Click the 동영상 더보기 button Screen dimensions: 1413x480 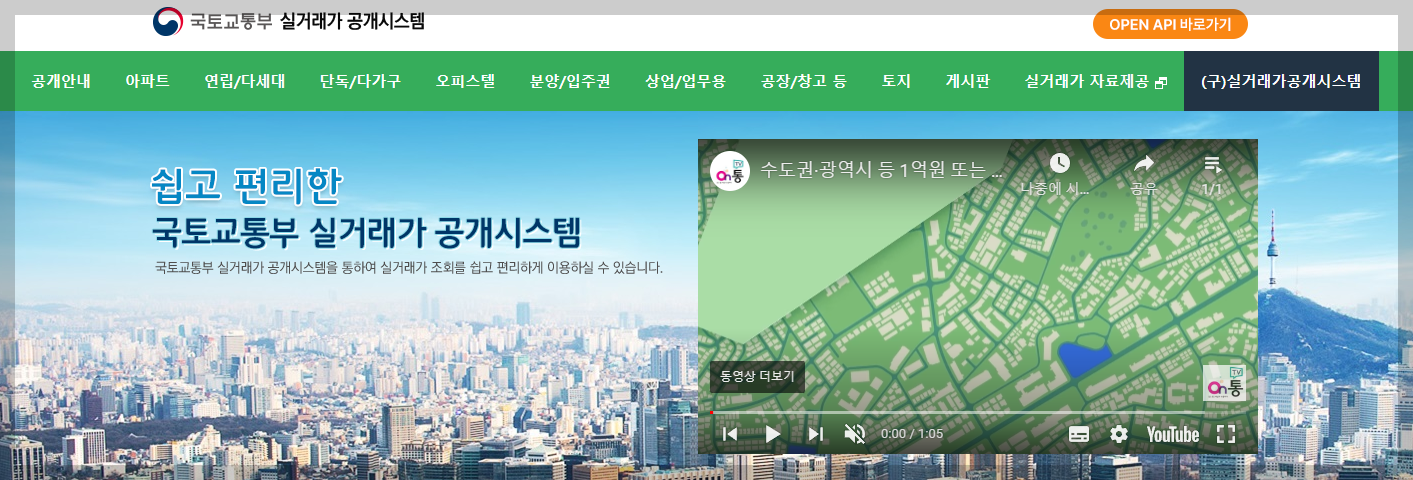coord(757,377)
